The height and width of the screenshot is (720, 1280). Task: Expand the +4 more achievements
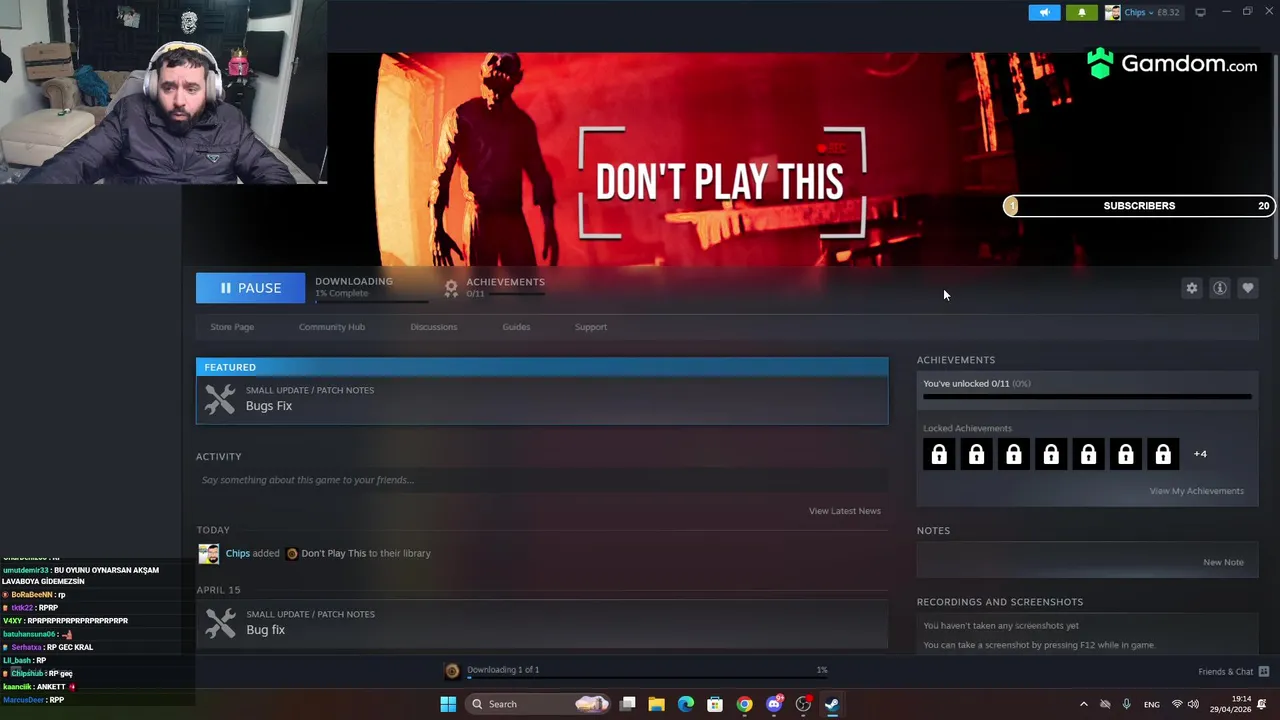(x=1200, y=454)
